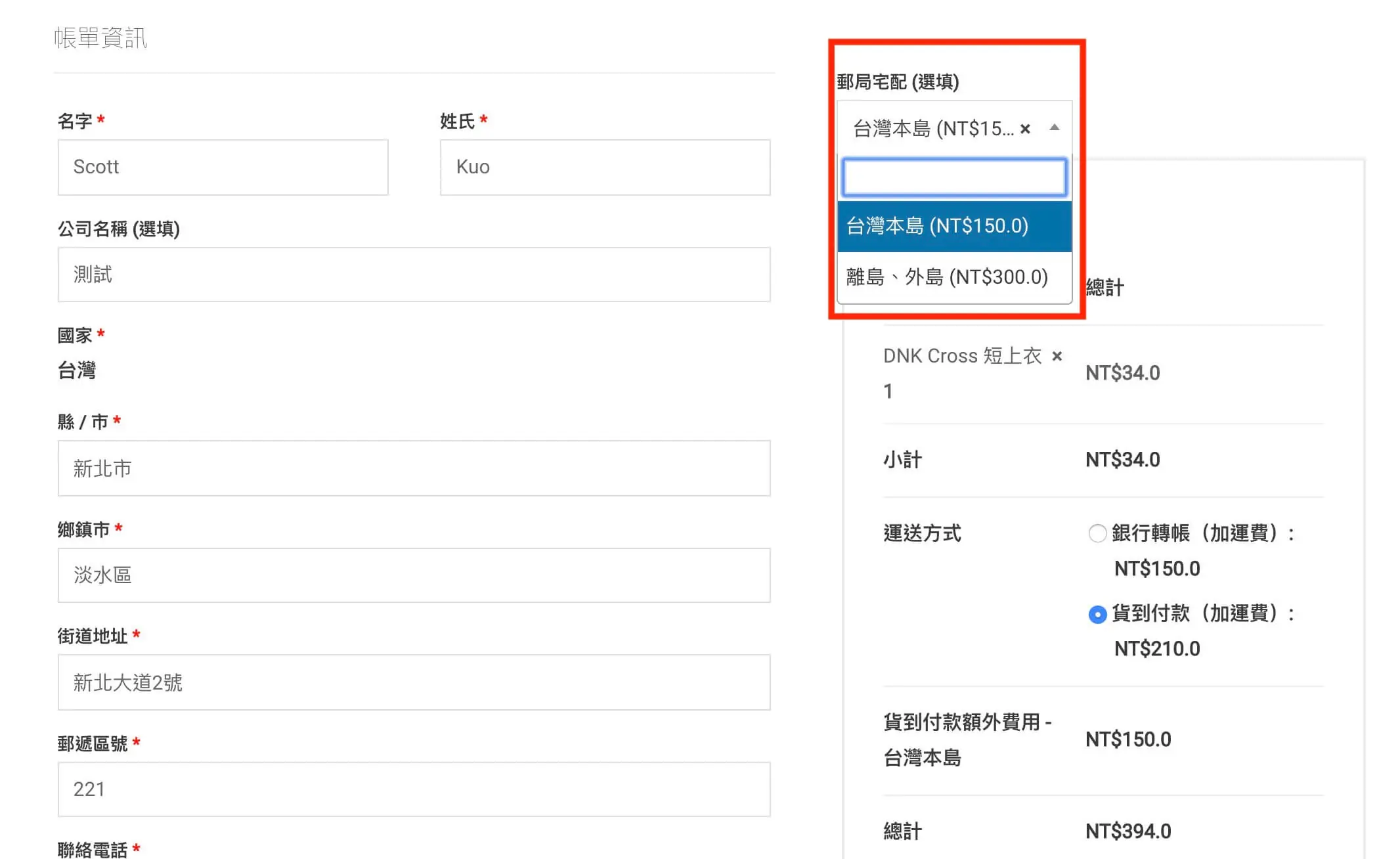Choose 台灣本島 (NT$150.0) option
Viewport: 1400px width, 859px height.
coord(955,226)
